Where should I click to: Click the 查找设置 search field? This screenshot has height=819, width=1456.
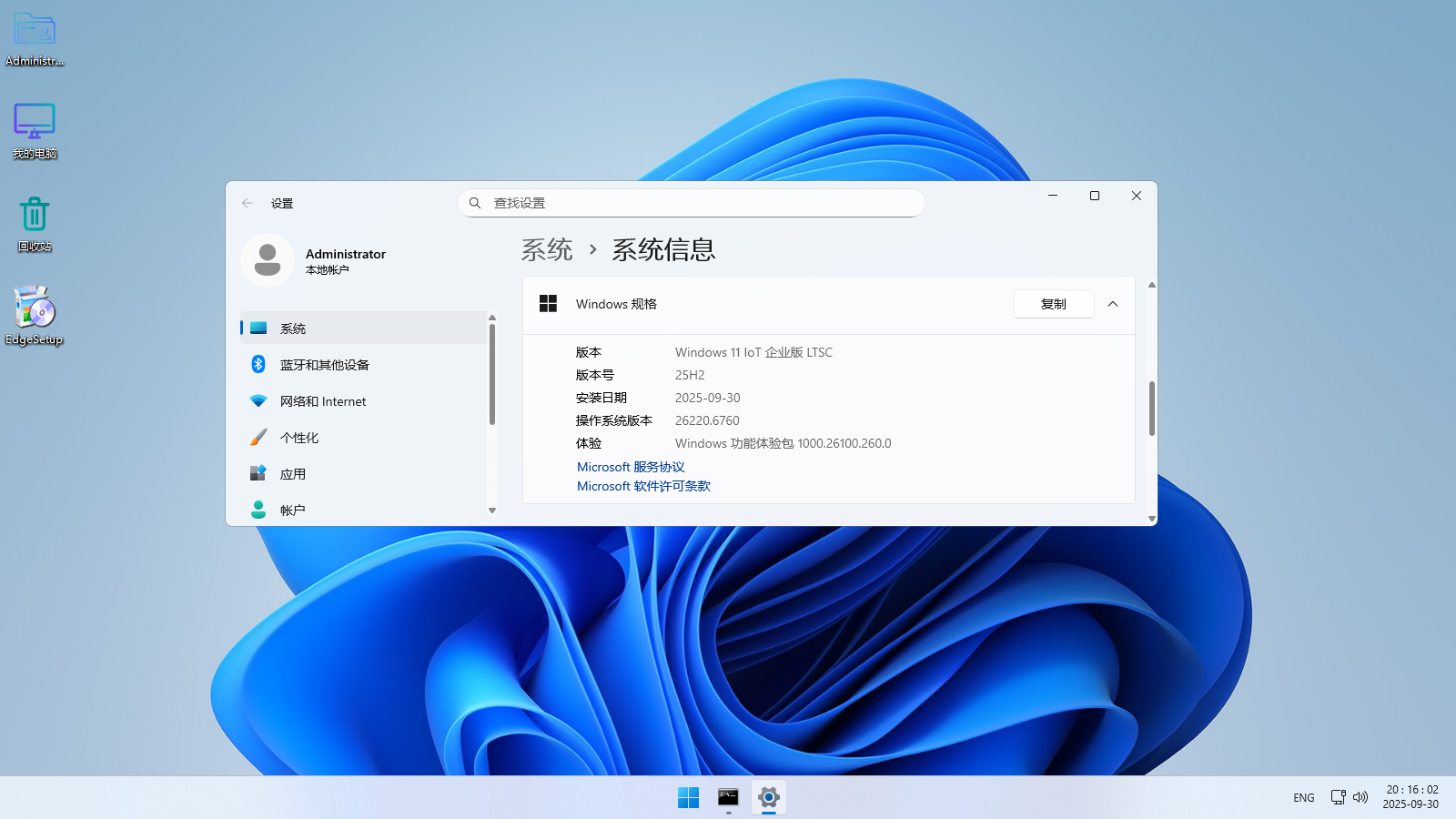692,203
